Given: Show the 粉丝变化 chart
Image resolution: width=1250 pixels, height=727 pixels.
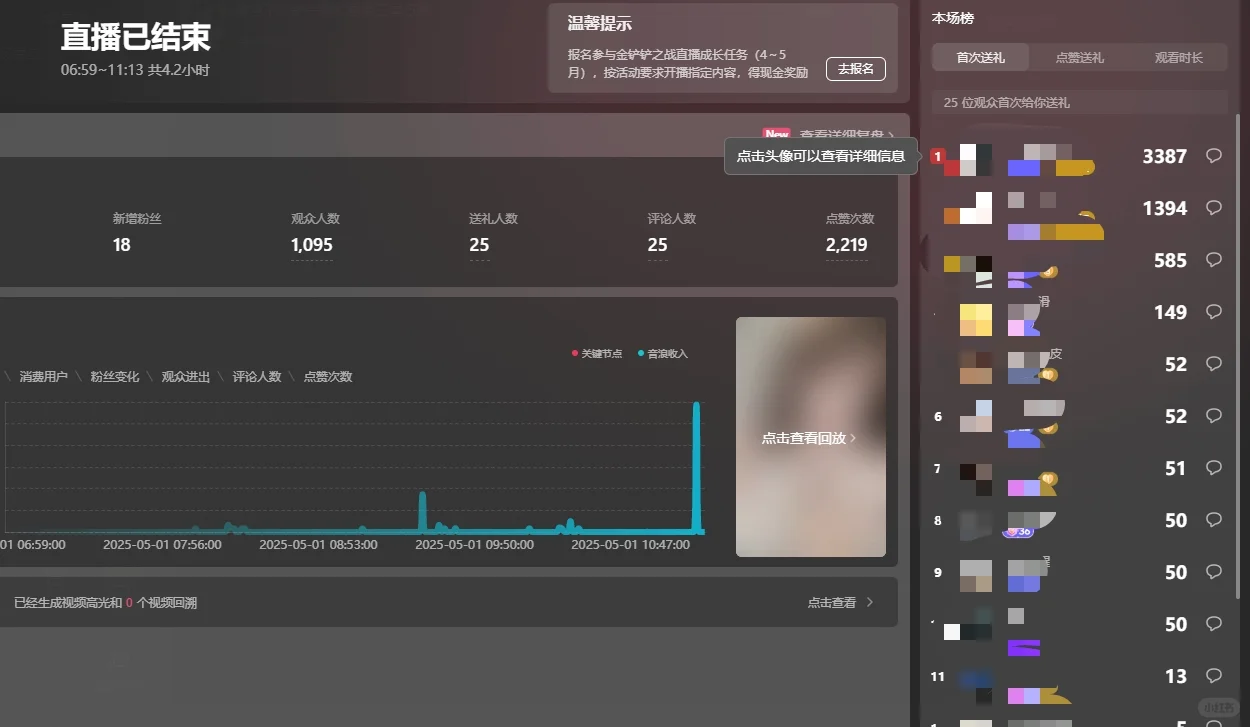Looking at the screenshot, I should click(115, 377).
